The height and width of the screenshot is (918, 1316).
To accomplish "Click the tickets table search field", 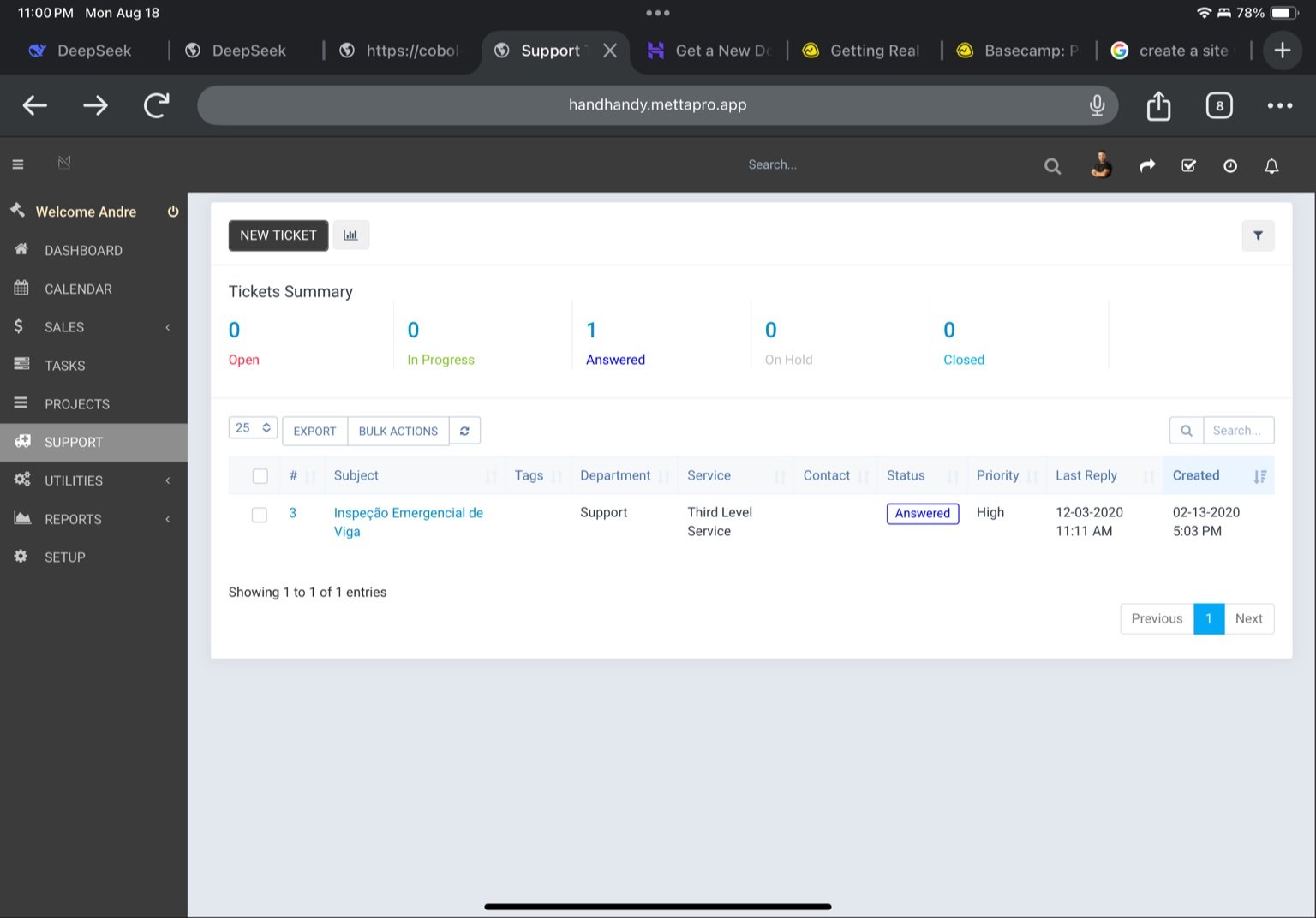I will coord(1237,431).
